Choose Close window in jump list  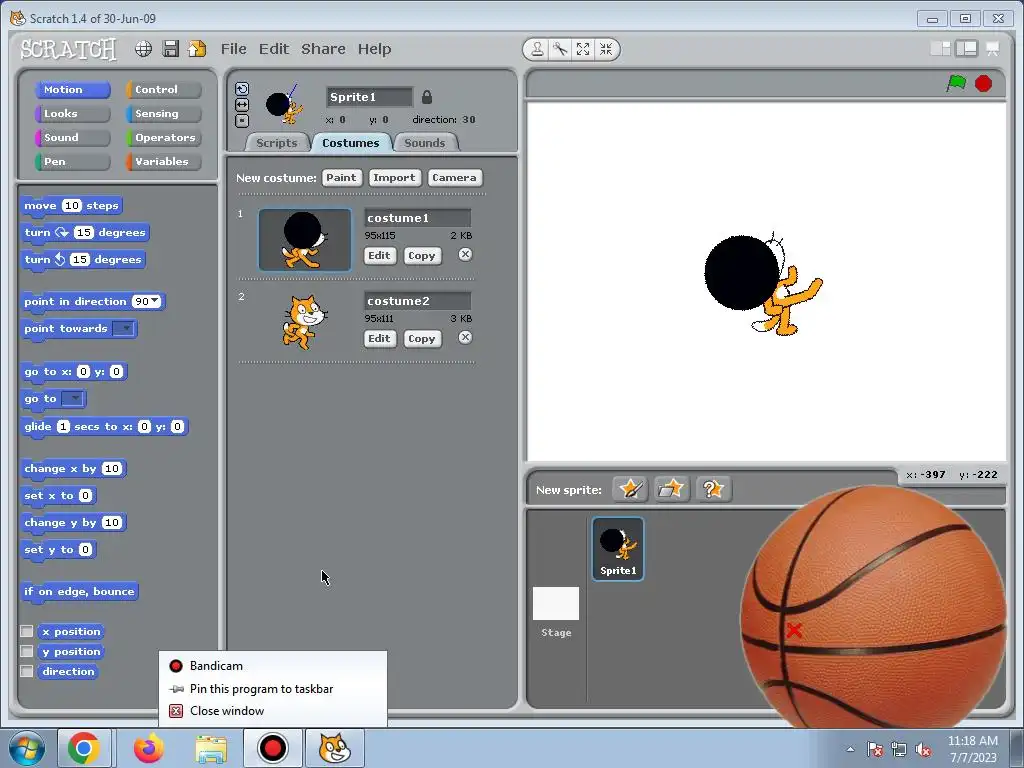(x=273, y=711)
